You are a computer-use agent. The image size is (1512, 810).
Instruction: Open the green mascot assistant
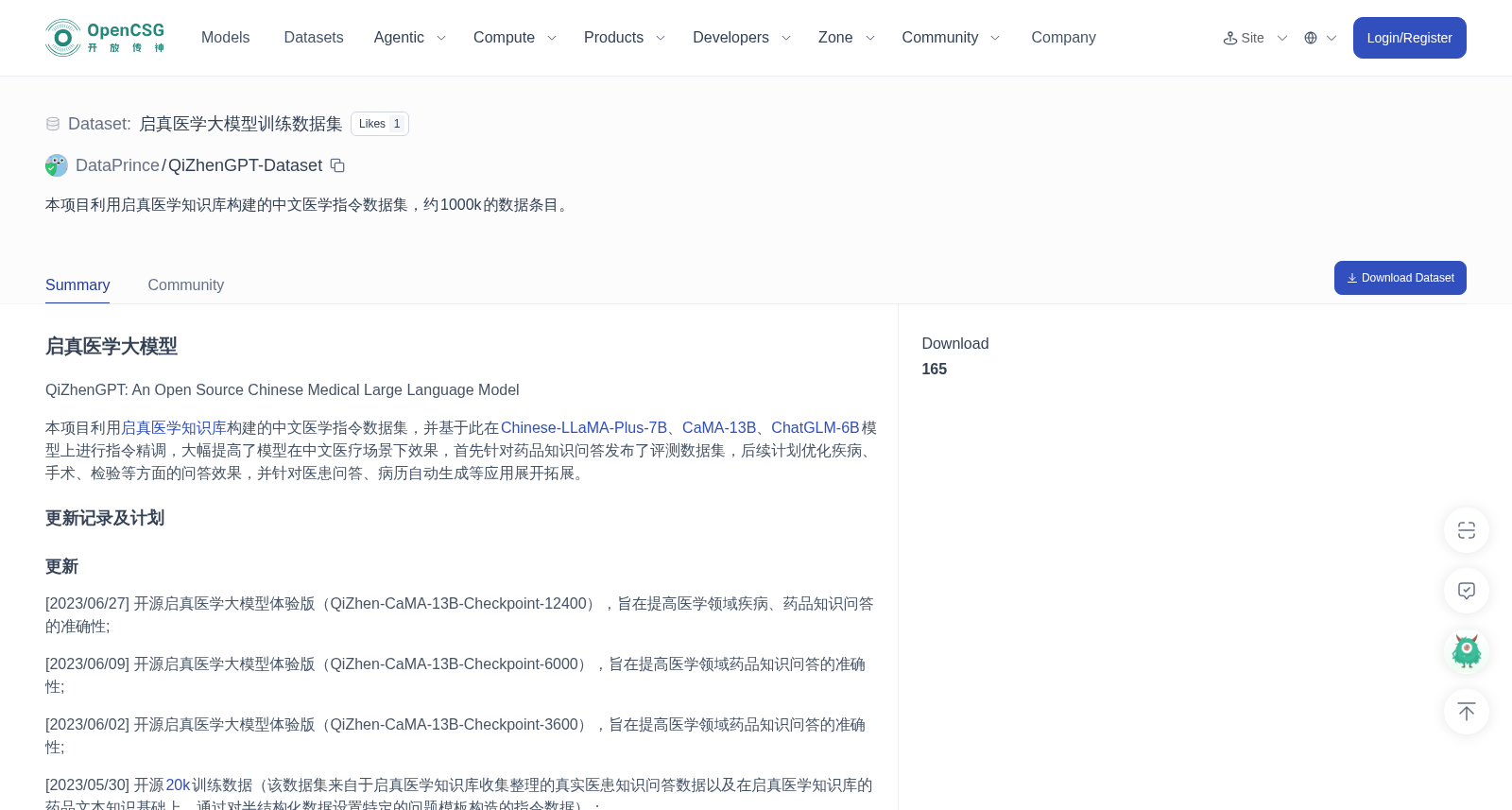click(1467, 651)
